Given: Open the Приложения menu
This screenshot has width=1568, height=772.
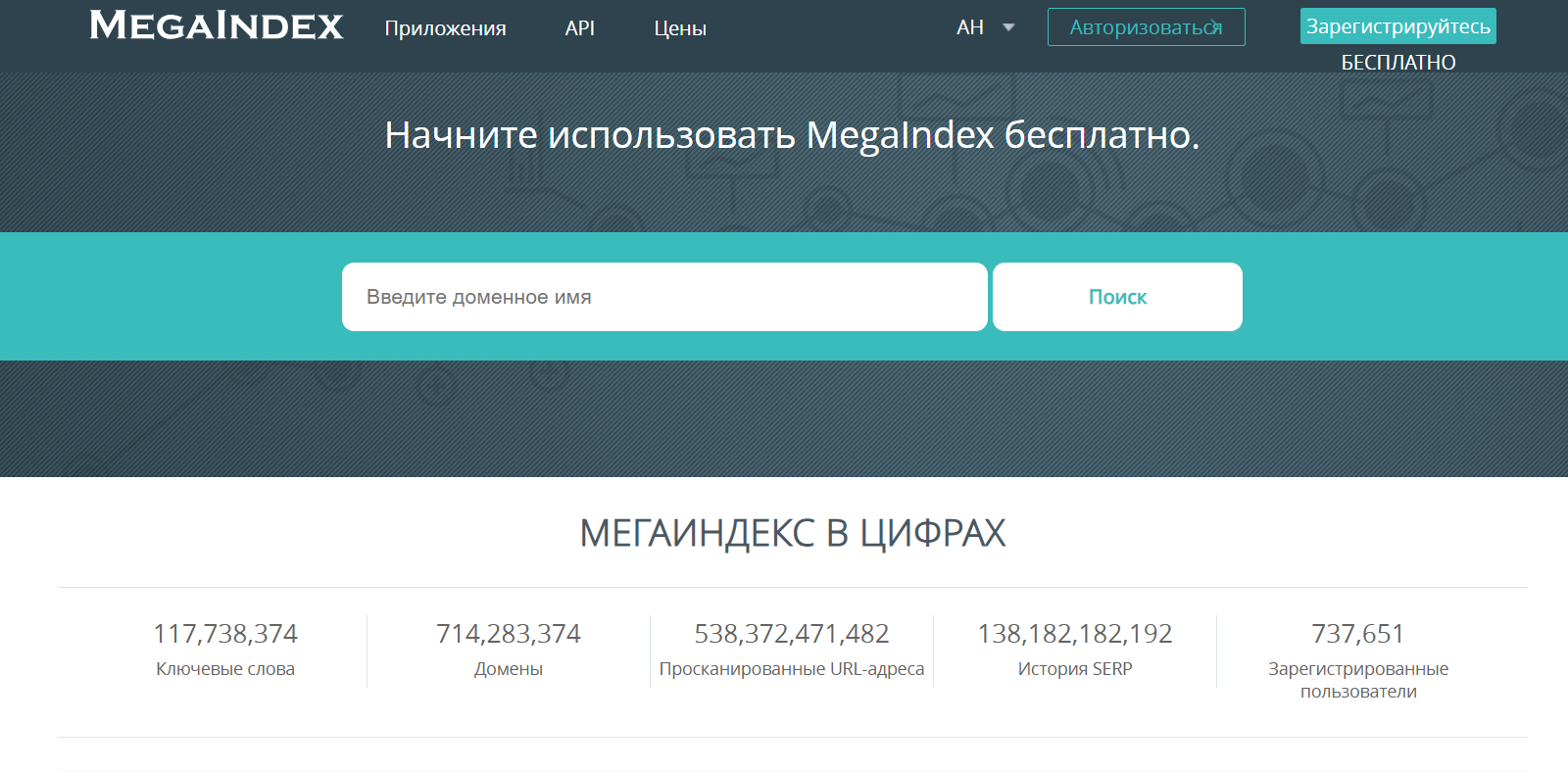Looking at the screenshot, I should click(445, 28).
